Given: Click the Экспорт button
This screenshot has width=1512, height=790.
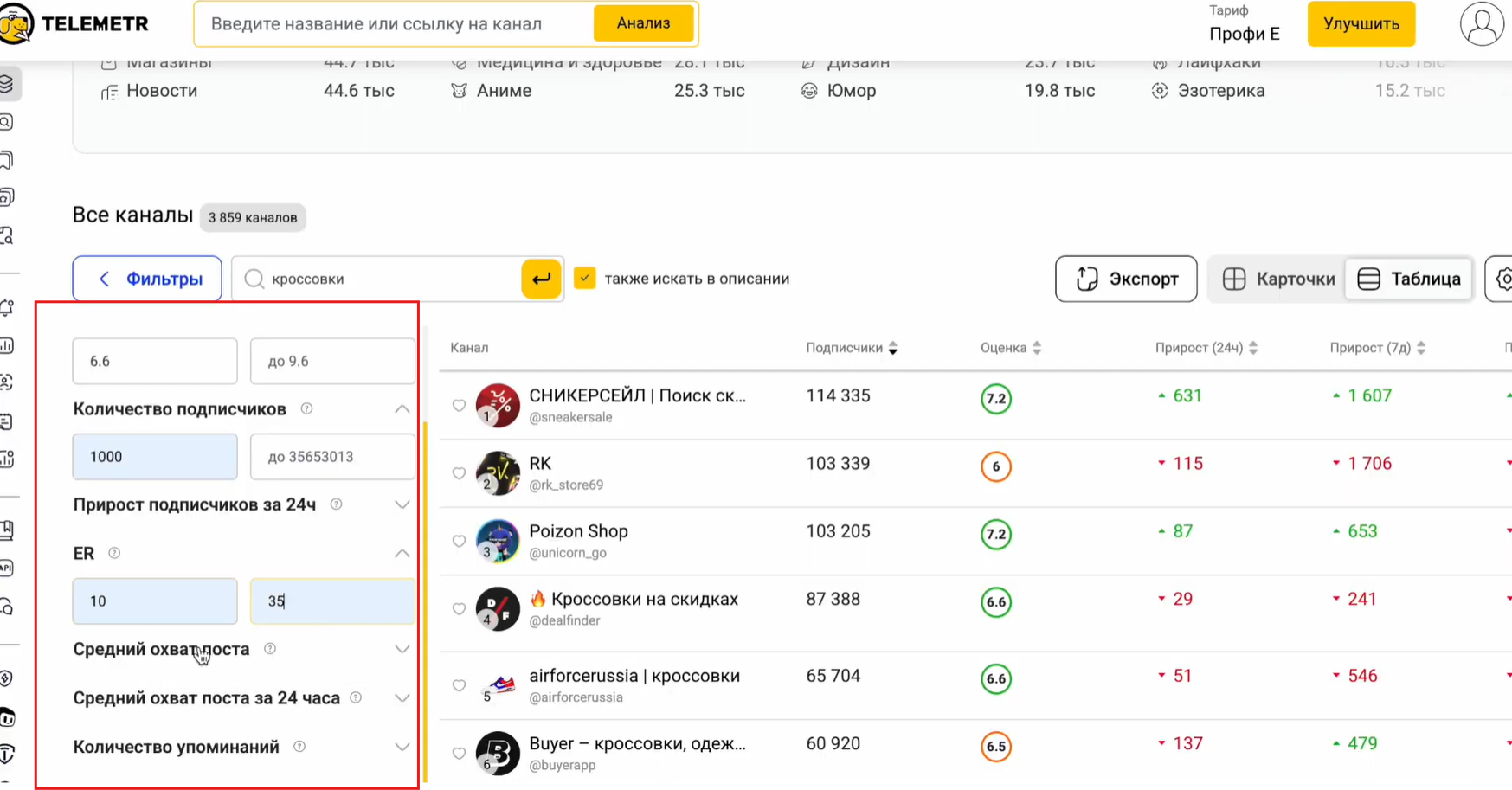Looking at the screenshot, I should click(1125, 279).
